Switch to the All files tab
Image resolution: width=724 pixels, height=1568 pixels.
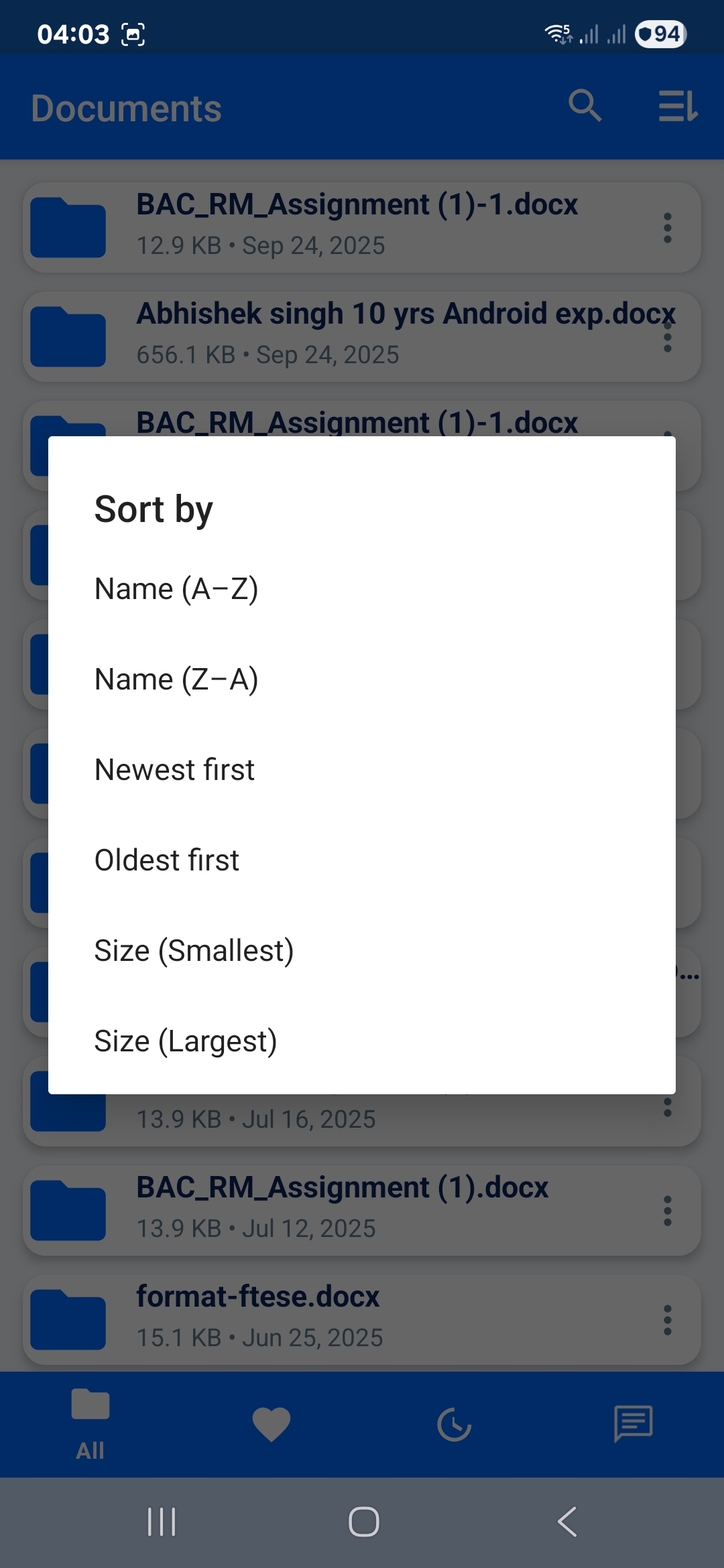pos(90,1424)
